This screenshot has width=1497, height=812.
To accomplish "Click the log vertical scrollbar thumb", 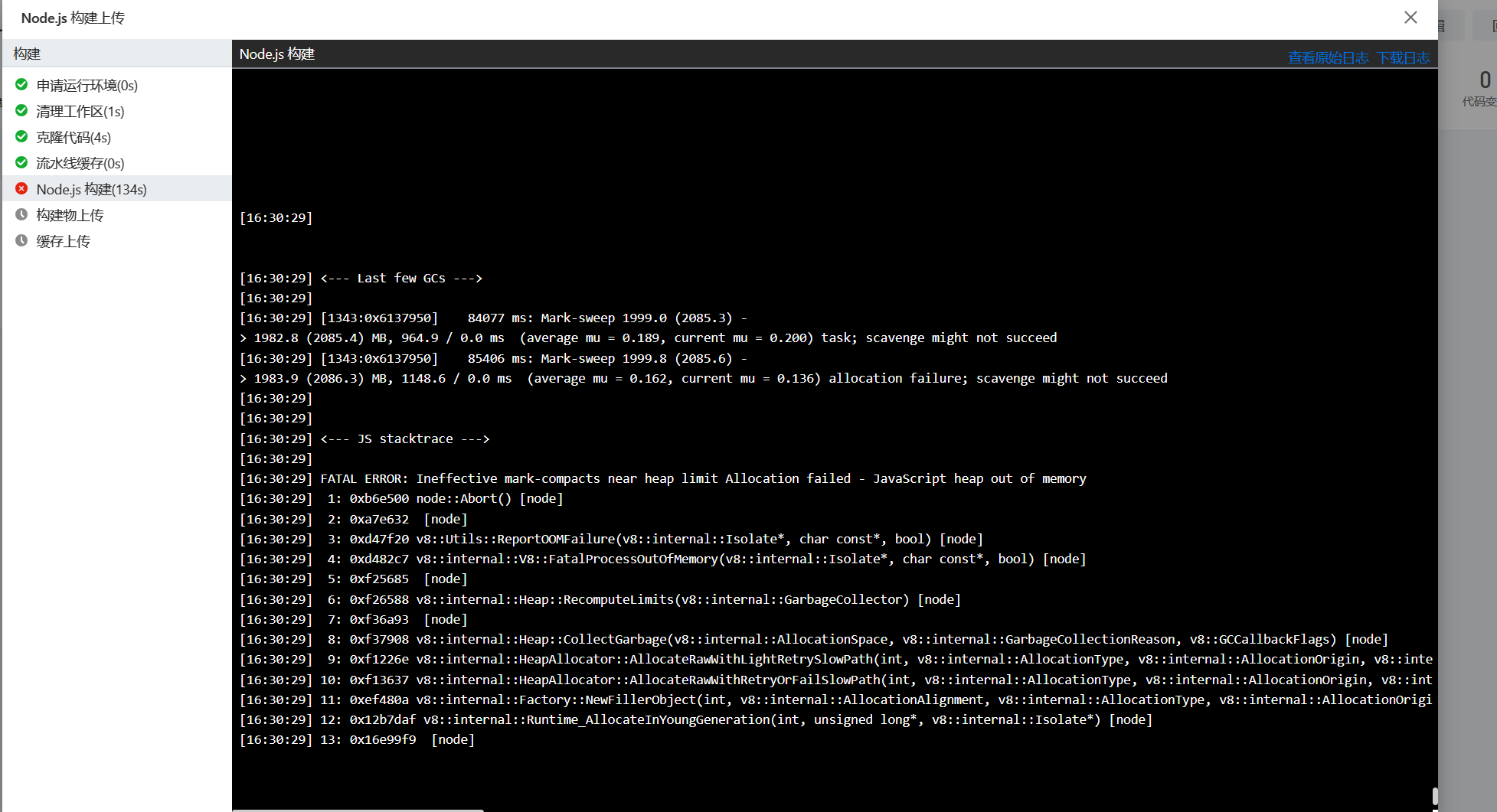I will [1434, 796].
